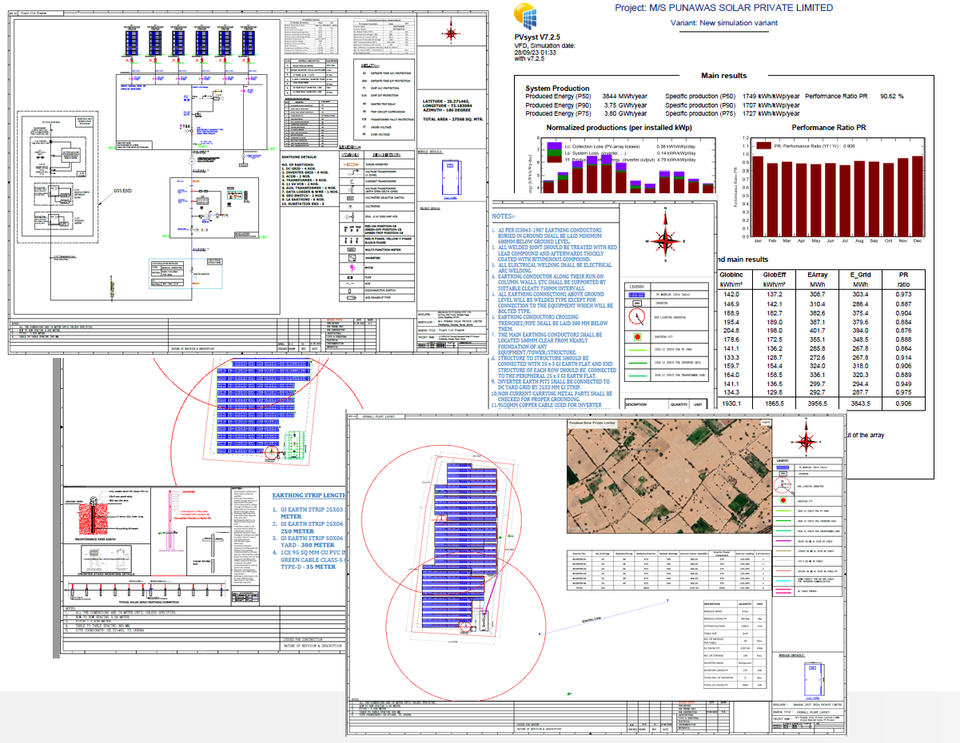Click the 0.973 cell in the PR column
The width and height of the screenshot is (960, 743).
[903, 294]
